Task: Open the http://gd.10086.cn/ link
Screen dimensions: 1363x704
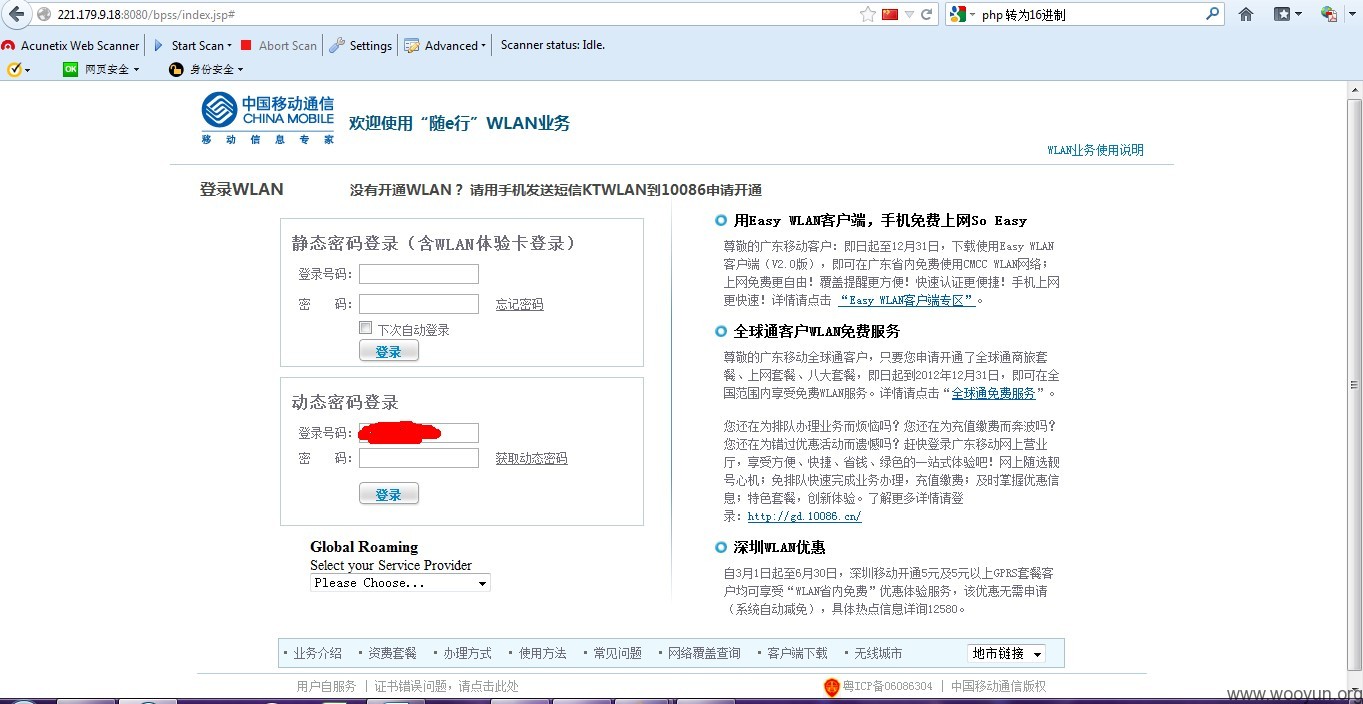Action: tap(804, 517)
